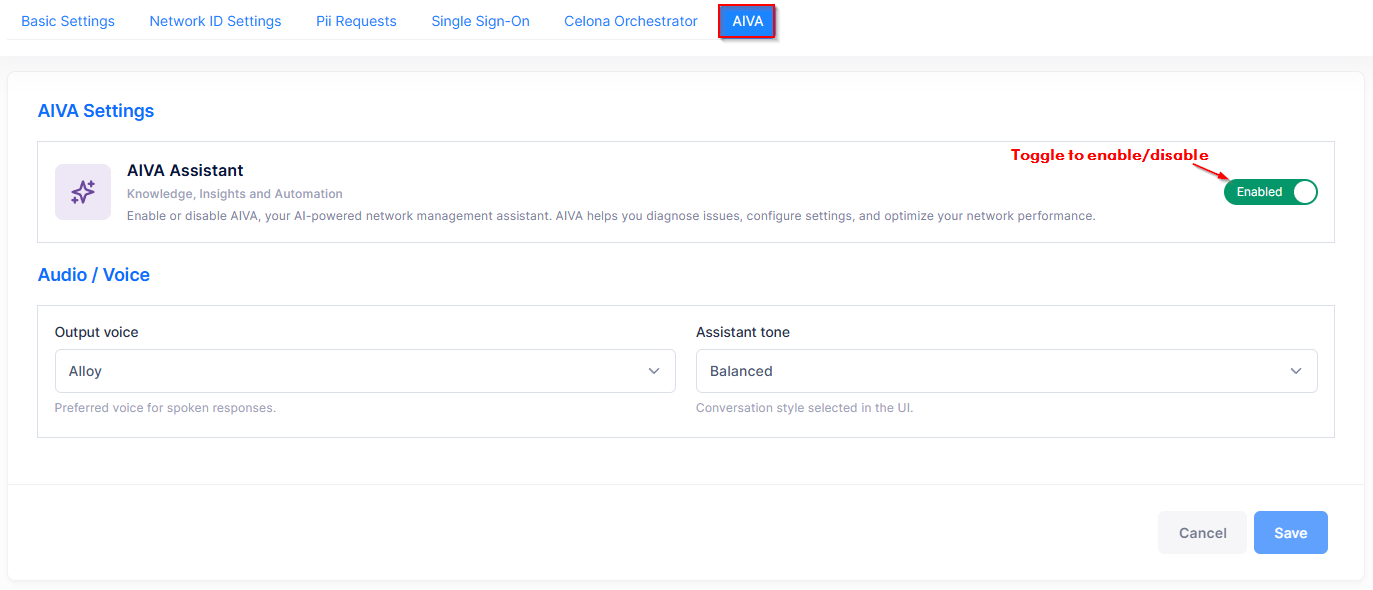1373x590 pixels.
Task: Click the AIVA Assistant title text
Action: 185,171
